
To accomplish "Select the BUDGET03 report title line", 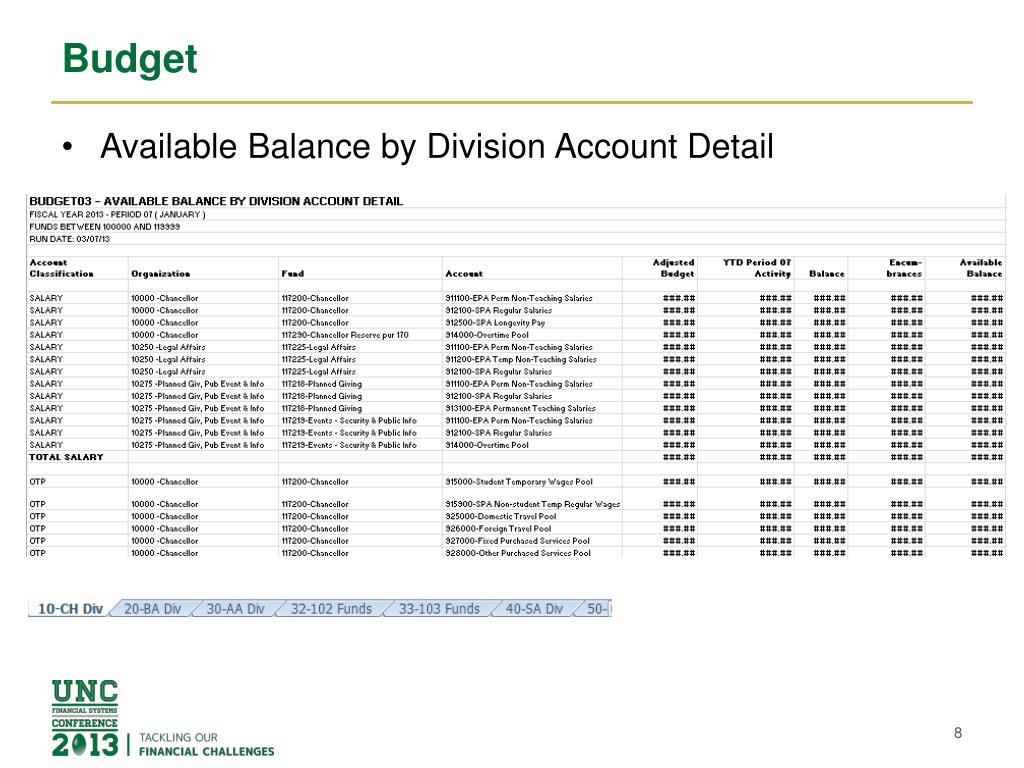I will click(x=216, y=201).
